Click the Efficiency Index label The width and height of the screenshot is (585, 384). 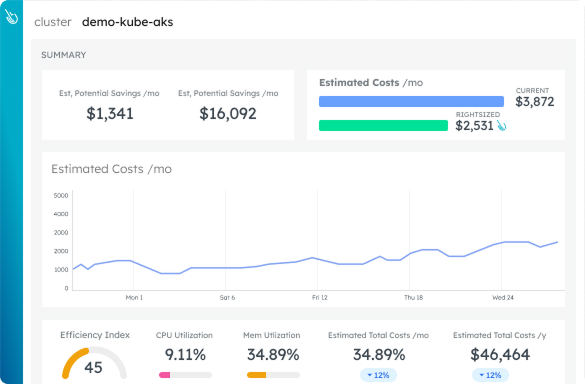click(95, 335)
